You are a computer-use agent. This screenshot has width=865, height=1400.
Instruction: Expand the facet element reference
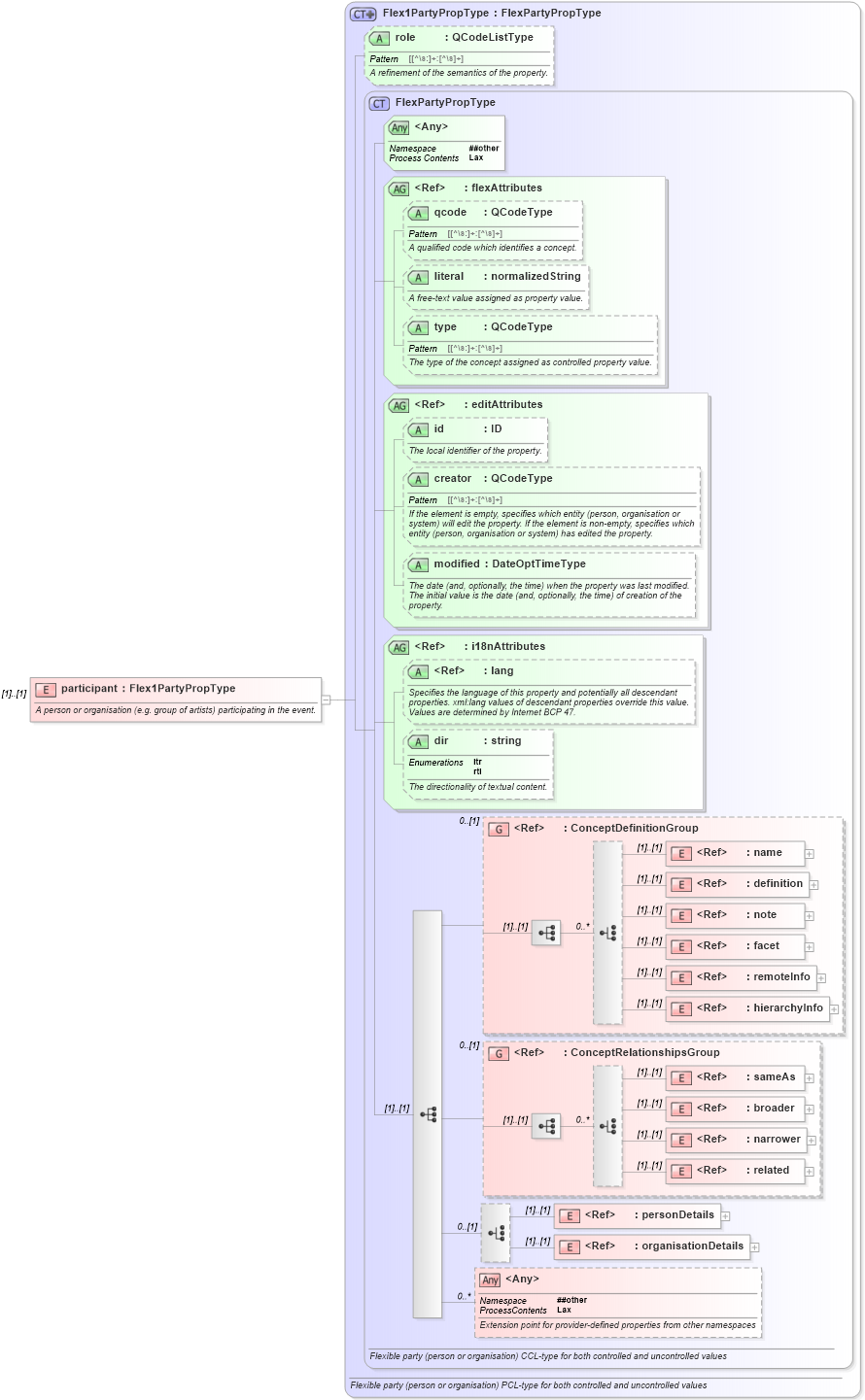click(810, 948)
